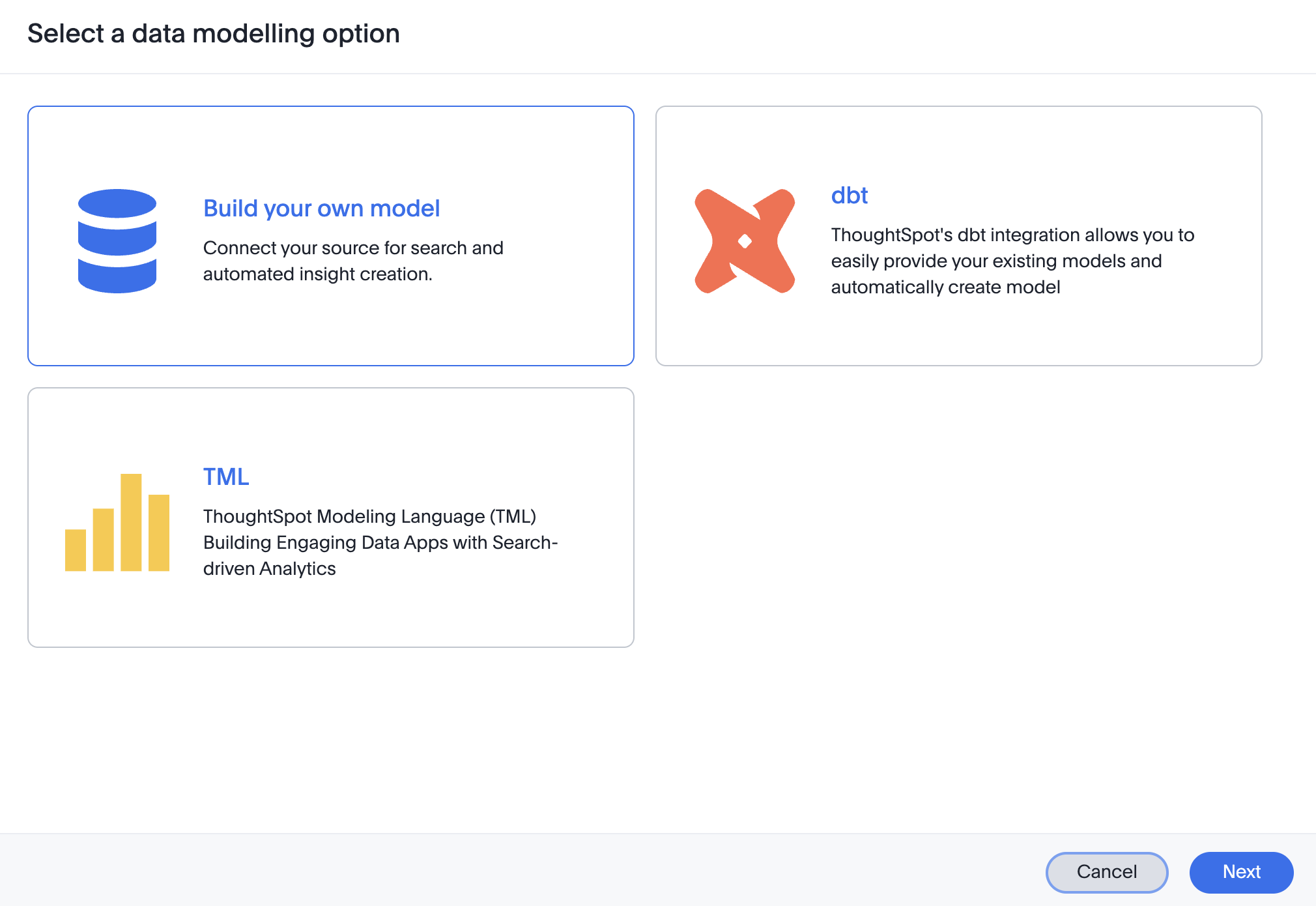Image resolution: width=1316 pixels, height=906 pixels.
Task: Choose the TML heading link
Action: point(226,477)
